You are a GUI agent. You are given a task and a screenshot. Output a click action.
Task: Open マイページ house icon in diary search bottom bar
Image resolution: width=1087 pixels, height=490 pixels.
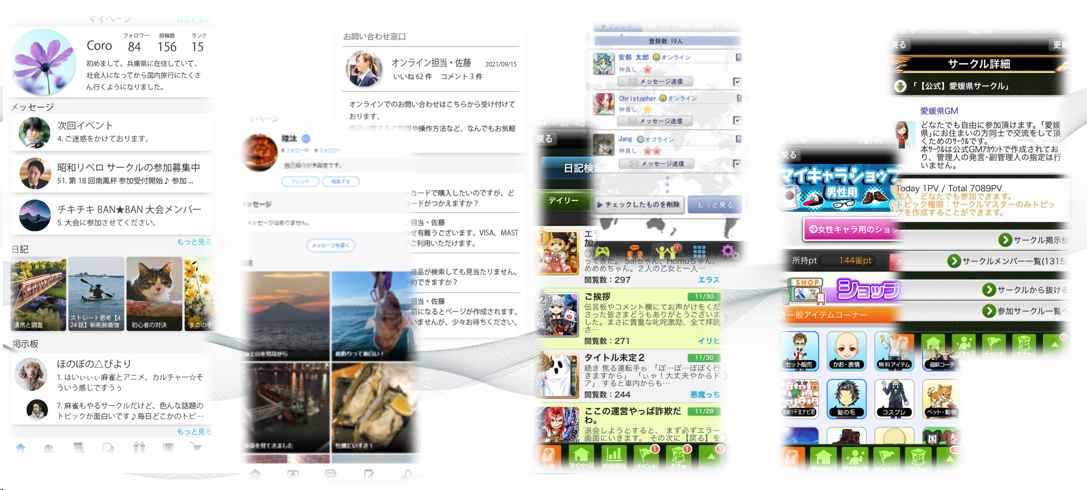(584, 457)
